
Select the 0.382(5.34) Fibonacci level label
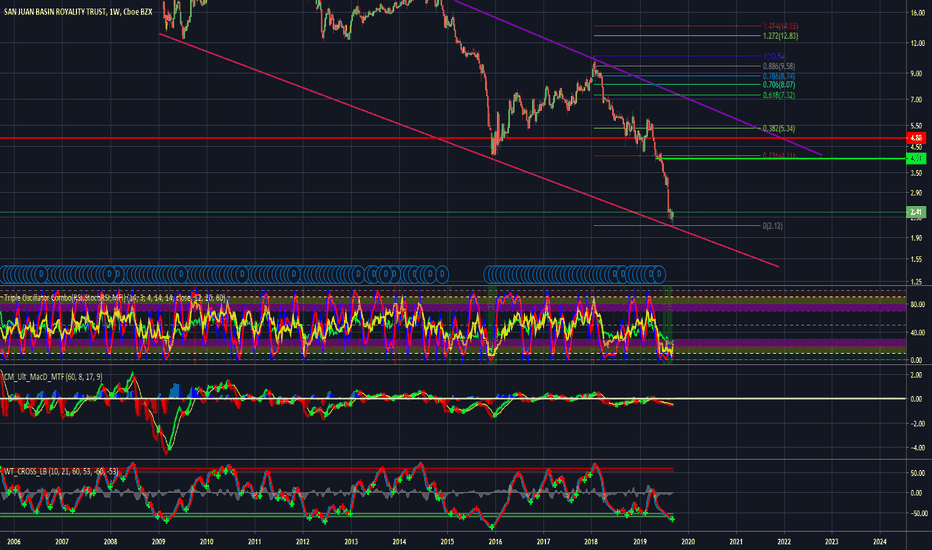(779, 128)
